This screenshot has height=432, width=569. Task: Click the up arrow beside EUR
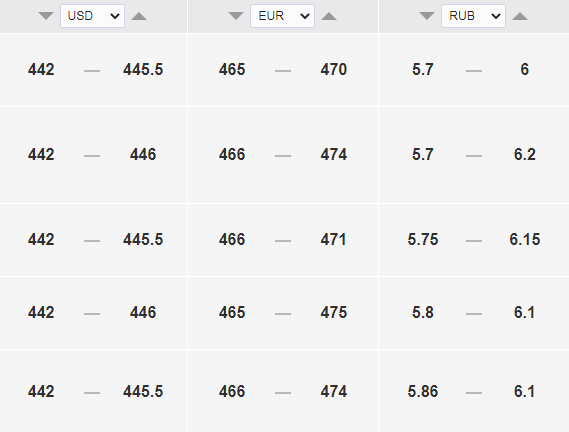point(329,16)
